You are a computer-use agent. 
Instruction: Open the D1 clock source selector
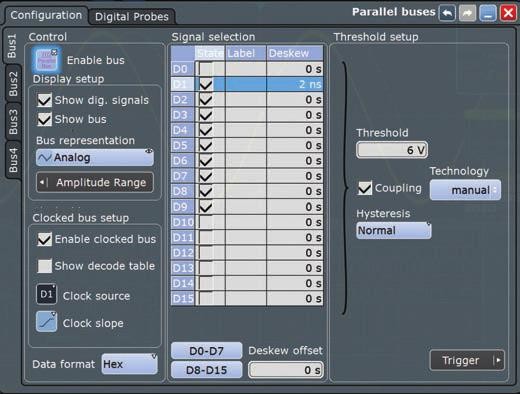46,294
